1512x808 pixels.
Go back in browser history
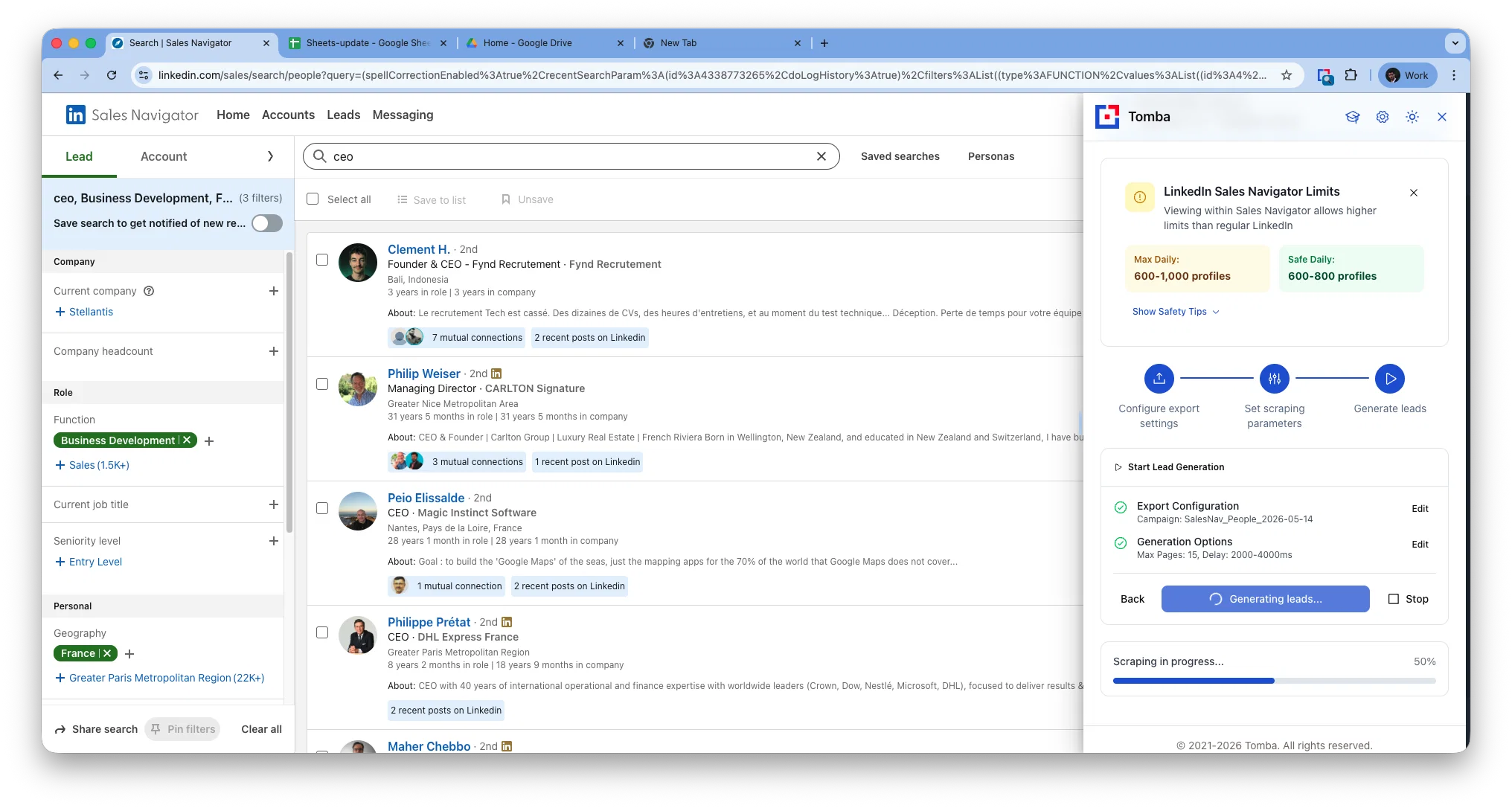[x=58, y=75]
